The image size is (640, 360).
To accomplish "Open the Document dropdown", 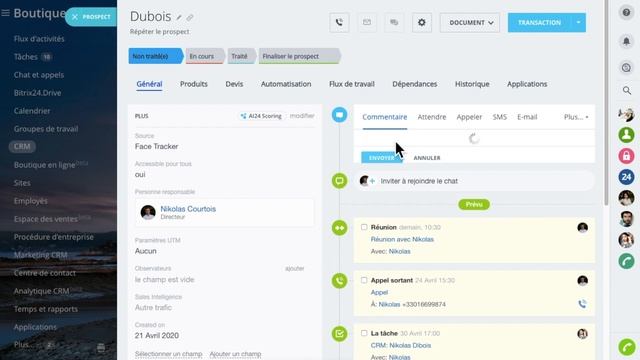I will (x=470, y=22).
